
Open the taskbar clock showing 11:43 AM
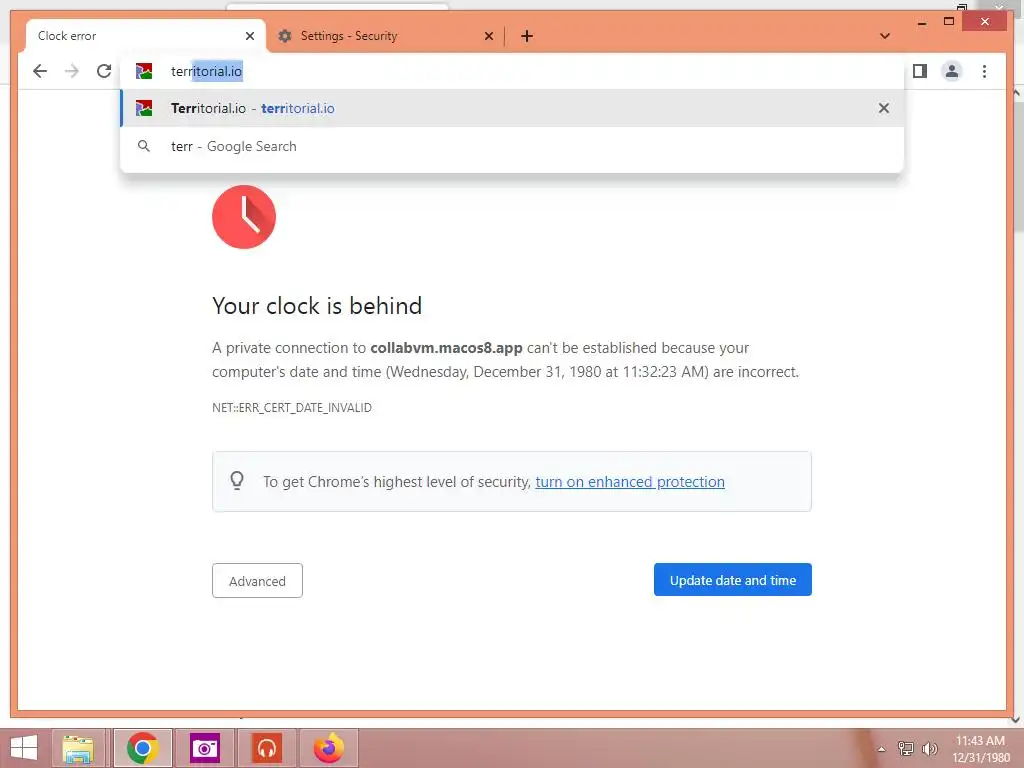click(x=980, y=749)
